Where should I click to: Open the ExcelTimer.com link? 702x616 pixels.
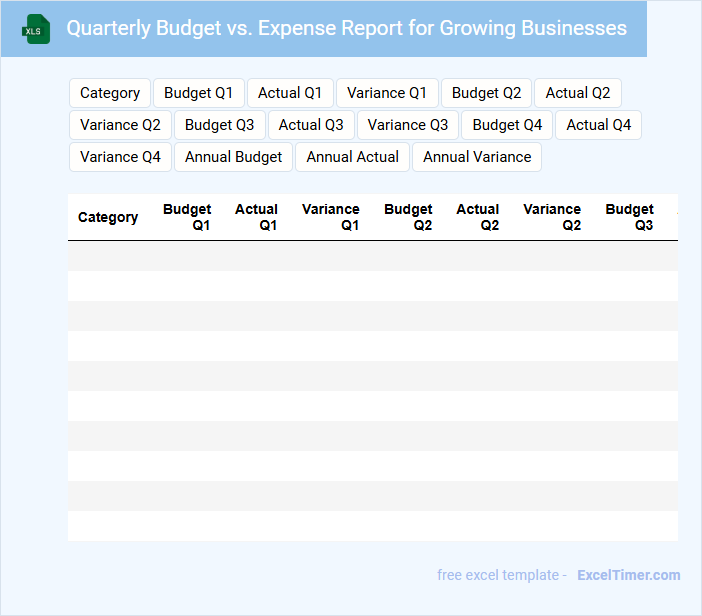click(x=628, y=575)
